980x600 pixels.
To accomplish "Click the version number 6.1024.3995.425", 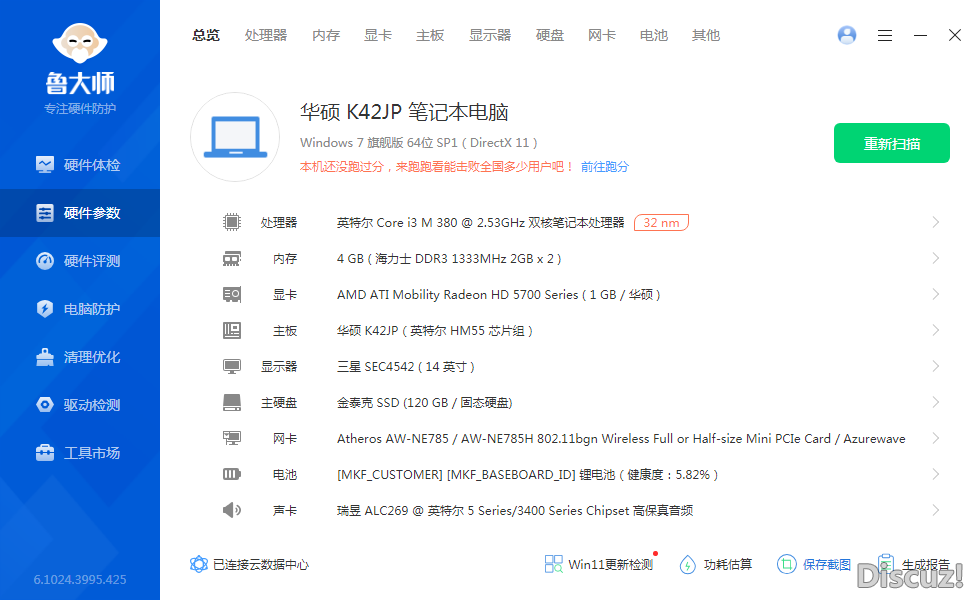I will [x=80, y=579].
